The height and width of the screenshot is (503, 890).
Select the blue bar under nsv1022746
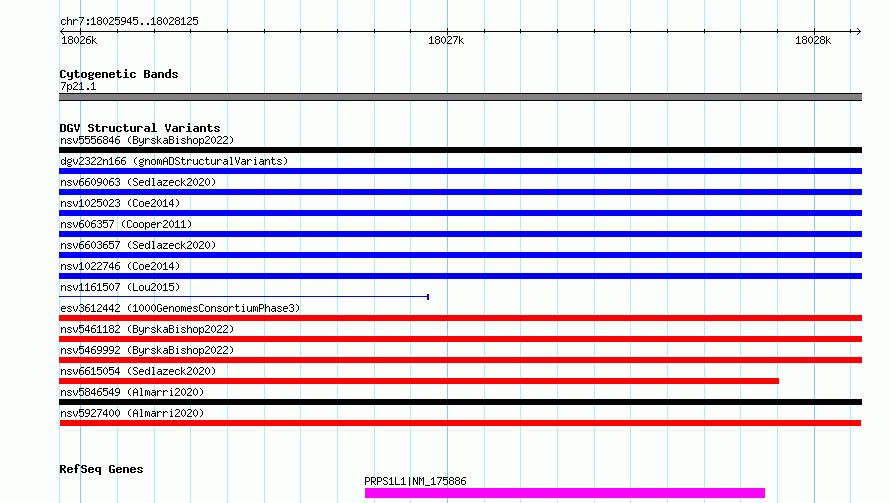click(460, 276)
